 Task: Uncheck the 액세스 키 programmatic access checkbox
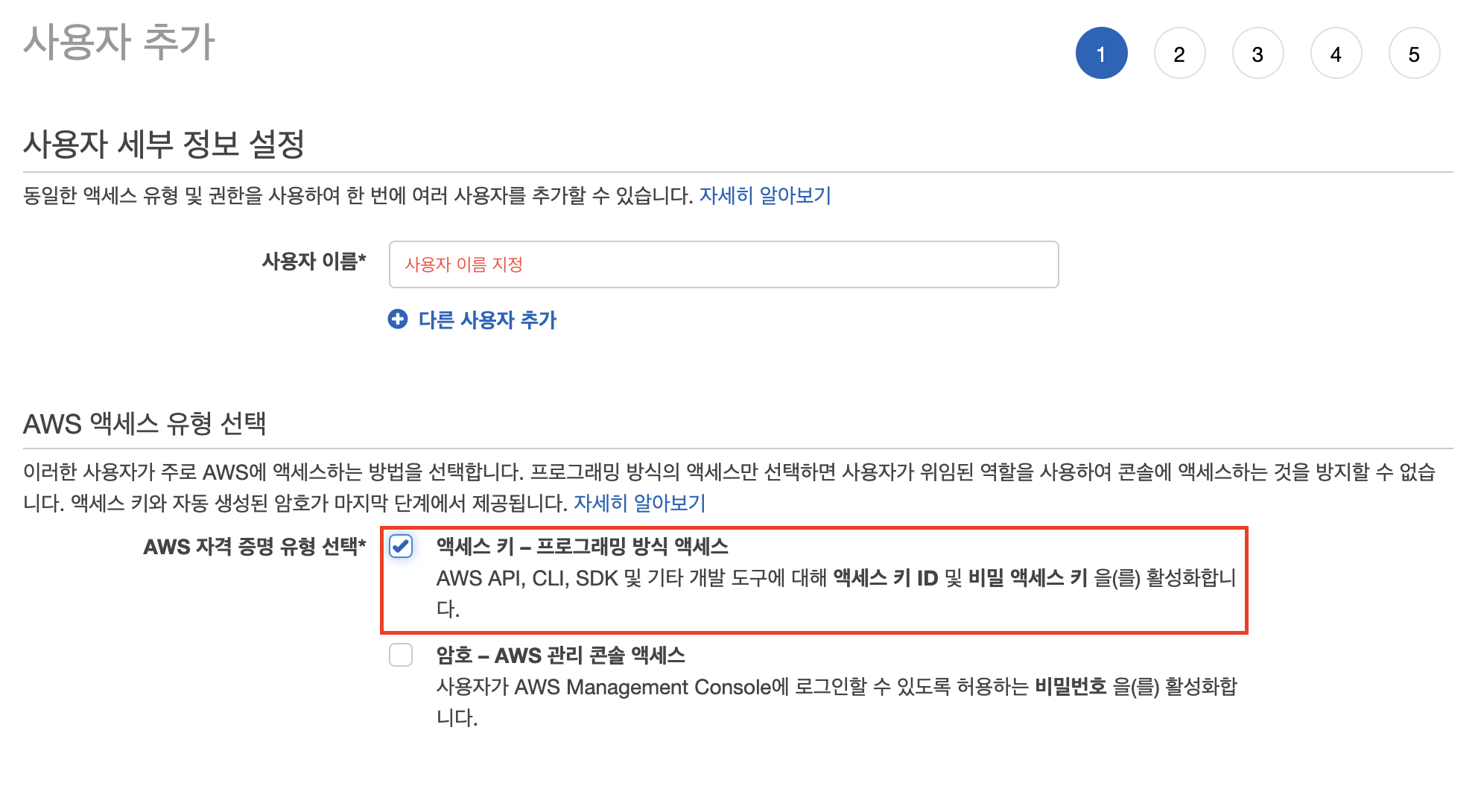click(x=401, y=546)
